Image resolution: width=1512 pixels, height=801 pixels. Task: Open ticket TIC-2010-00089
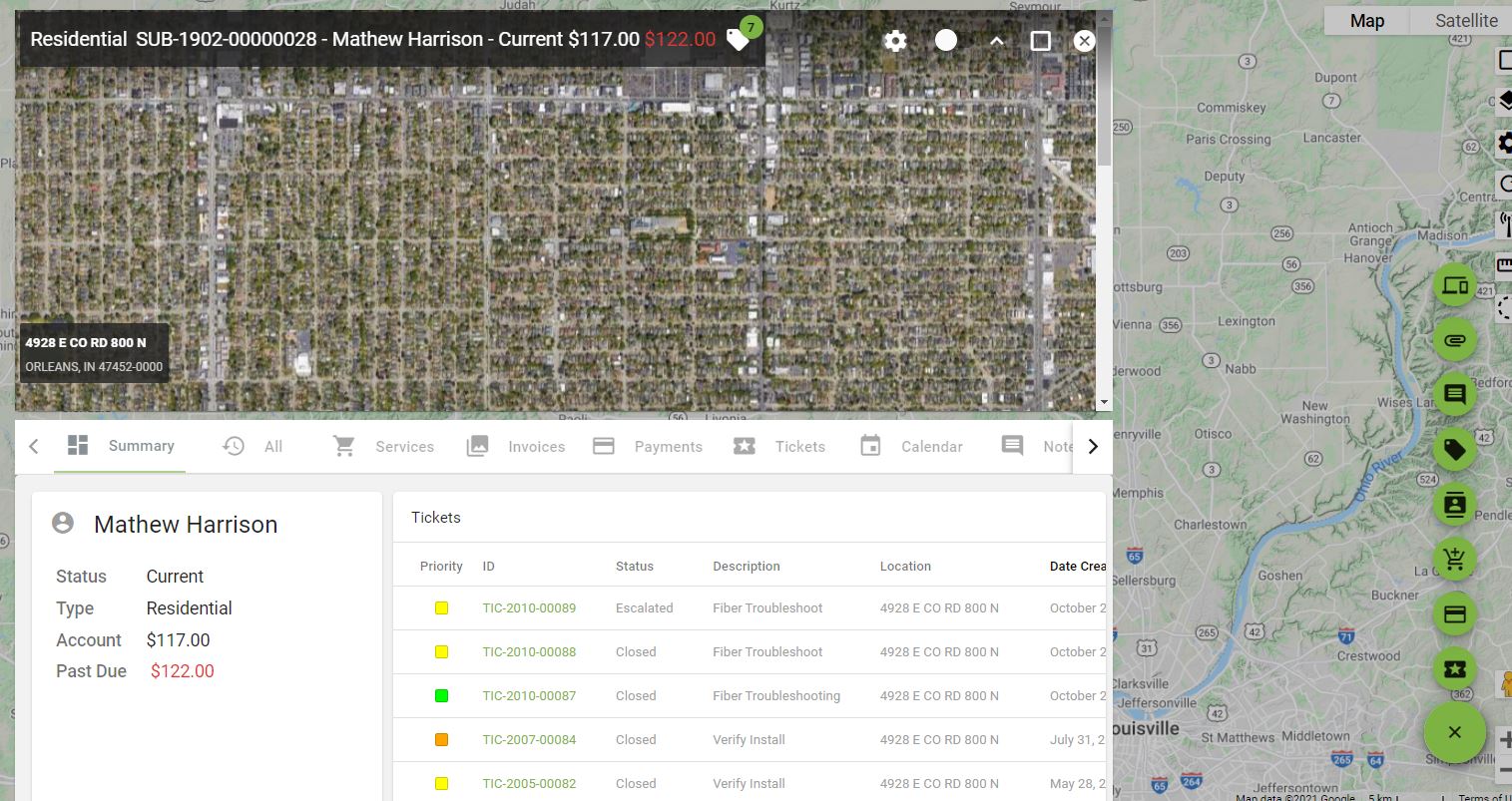(x=529, y=607)
